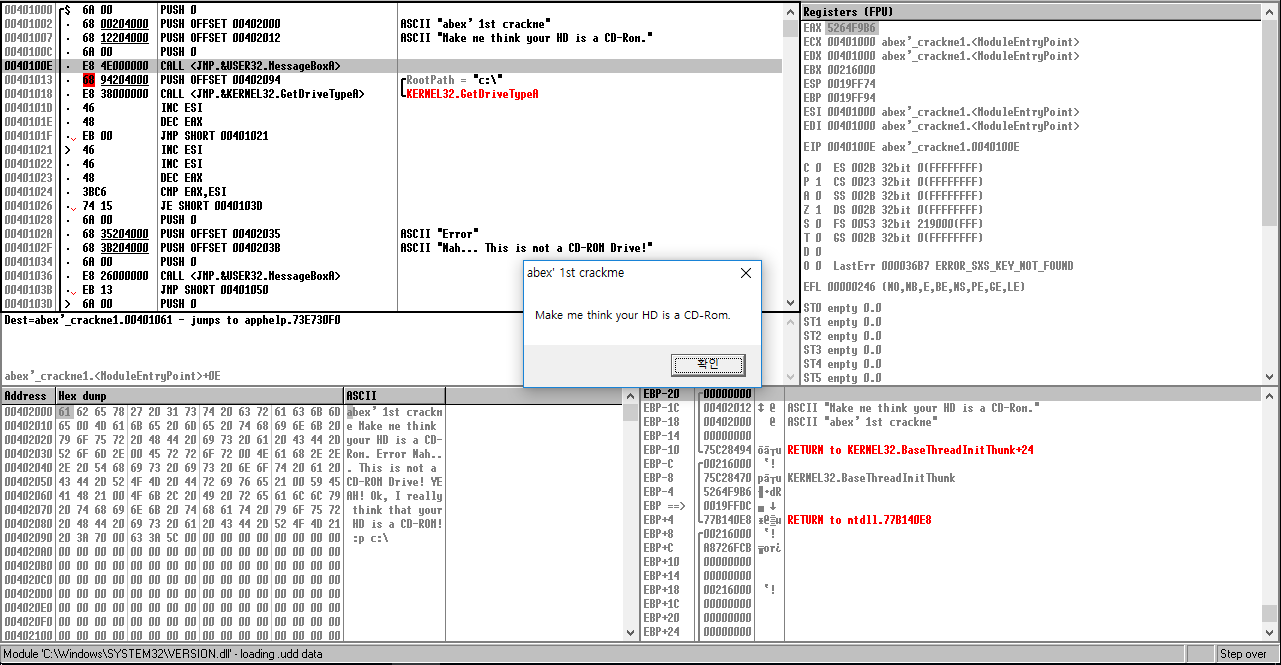This screenshot has width=1281, height=665.
Task: Toggle the S sign flag value
Action: 819,223
